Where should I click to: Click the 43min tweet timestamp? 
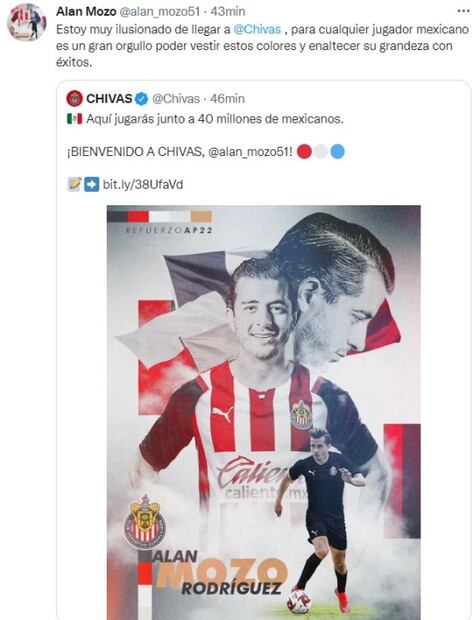tap(227, 12)
